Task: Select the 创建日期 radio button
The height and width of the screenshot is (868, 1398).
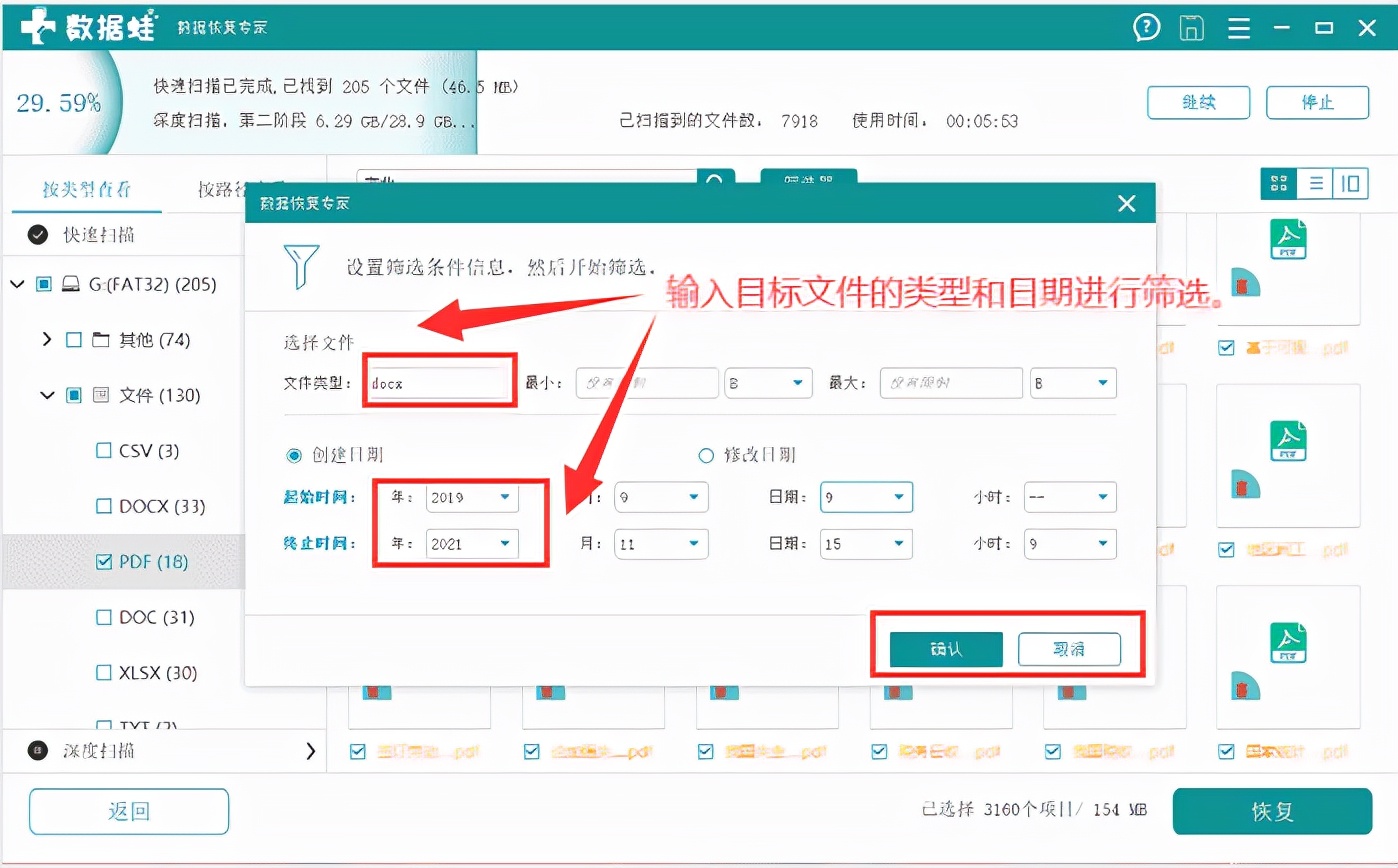Action: coord(294,456)
